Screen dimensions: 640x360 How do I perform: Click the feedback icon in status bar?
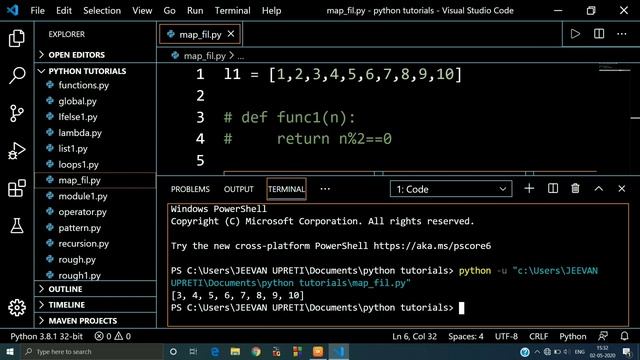(x=603, y=336)
